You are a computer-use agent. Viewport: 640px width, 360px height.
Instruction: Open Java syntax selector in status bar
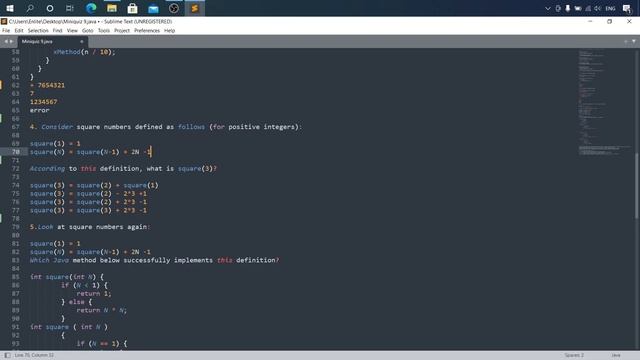(616, 355)
